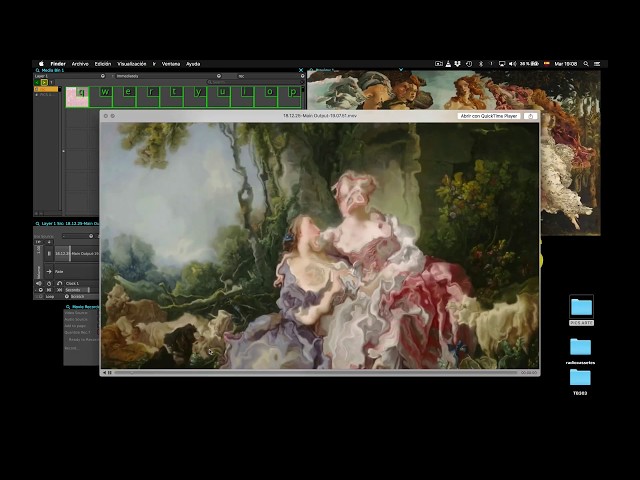Open the Mix Source dropdown in Layer 1
640x480 pixels.
click(x=78, y=236)
